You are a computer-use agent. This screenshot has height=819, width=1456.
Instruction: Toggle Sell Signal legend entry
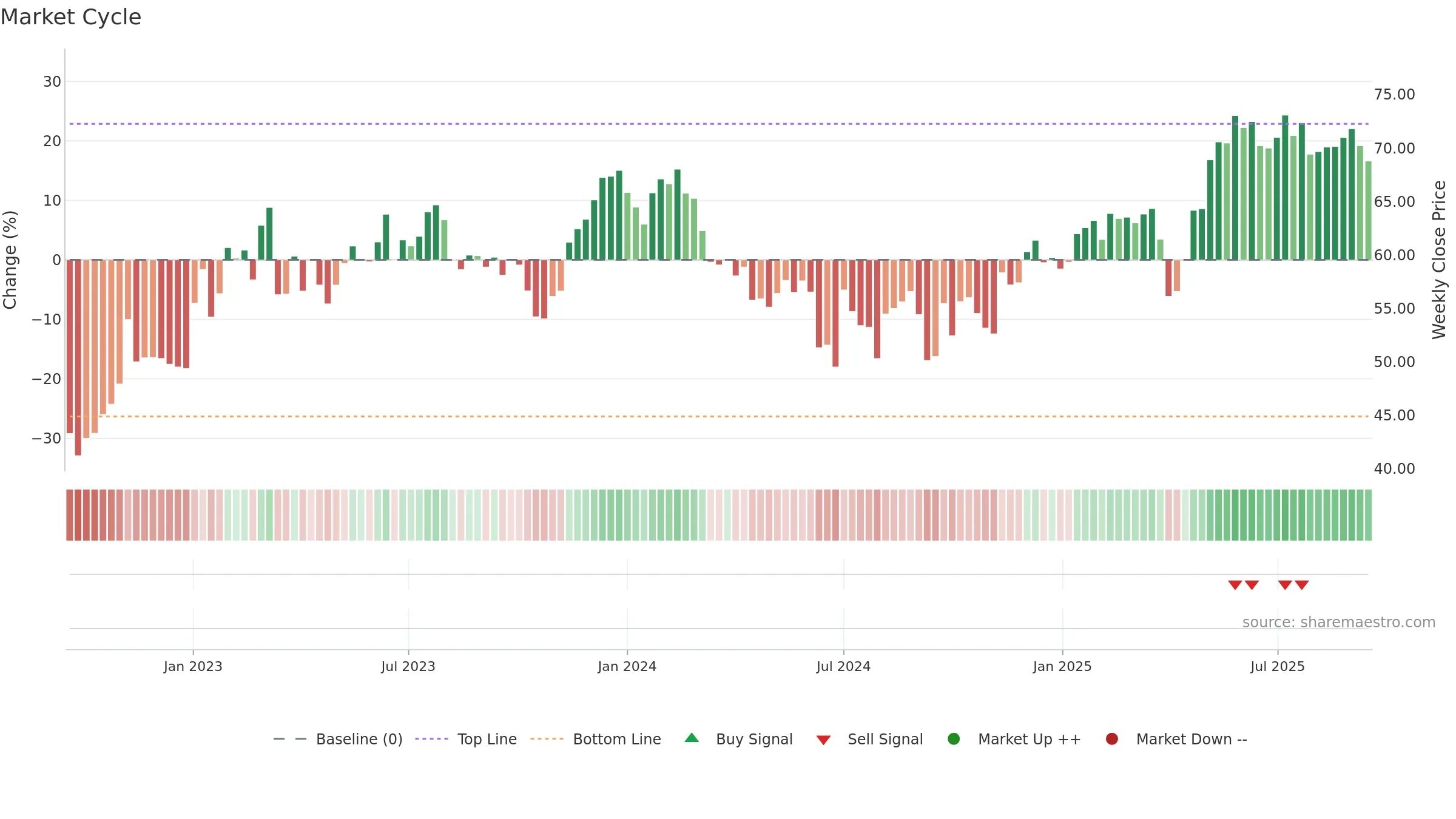(869, 739)
